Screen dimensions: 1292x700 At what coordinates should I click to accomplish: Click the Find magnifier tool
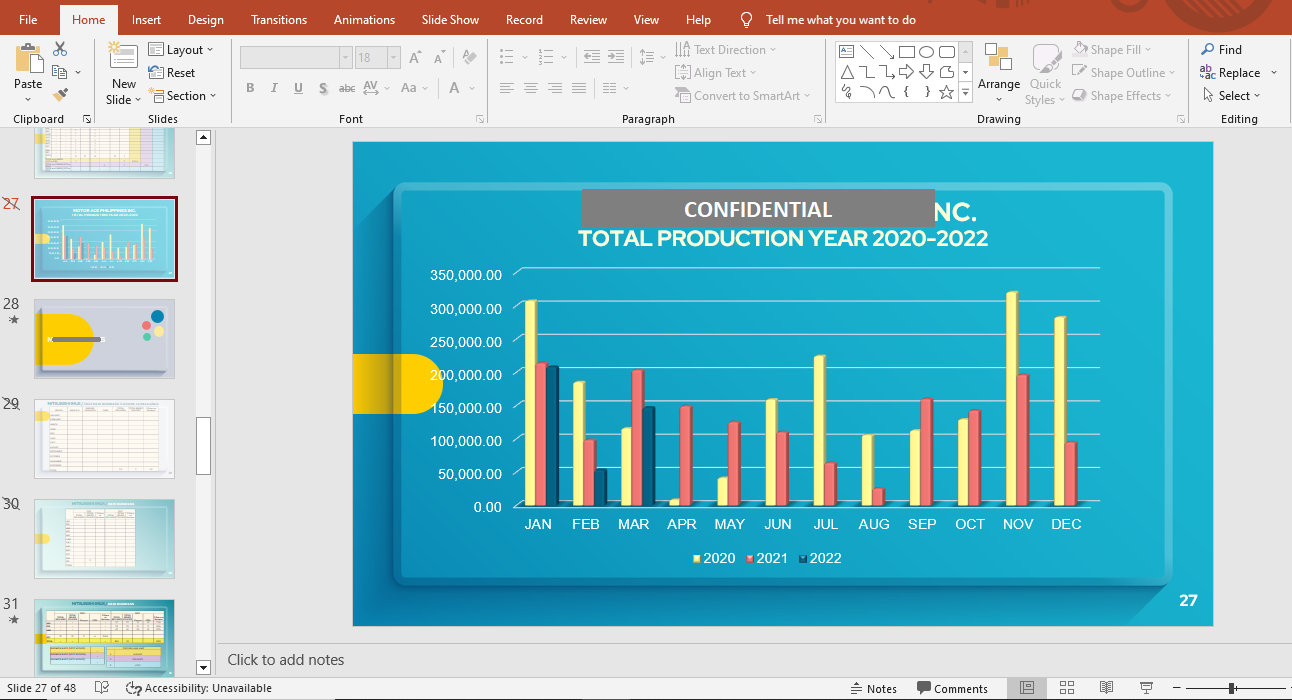[1221, 49]
